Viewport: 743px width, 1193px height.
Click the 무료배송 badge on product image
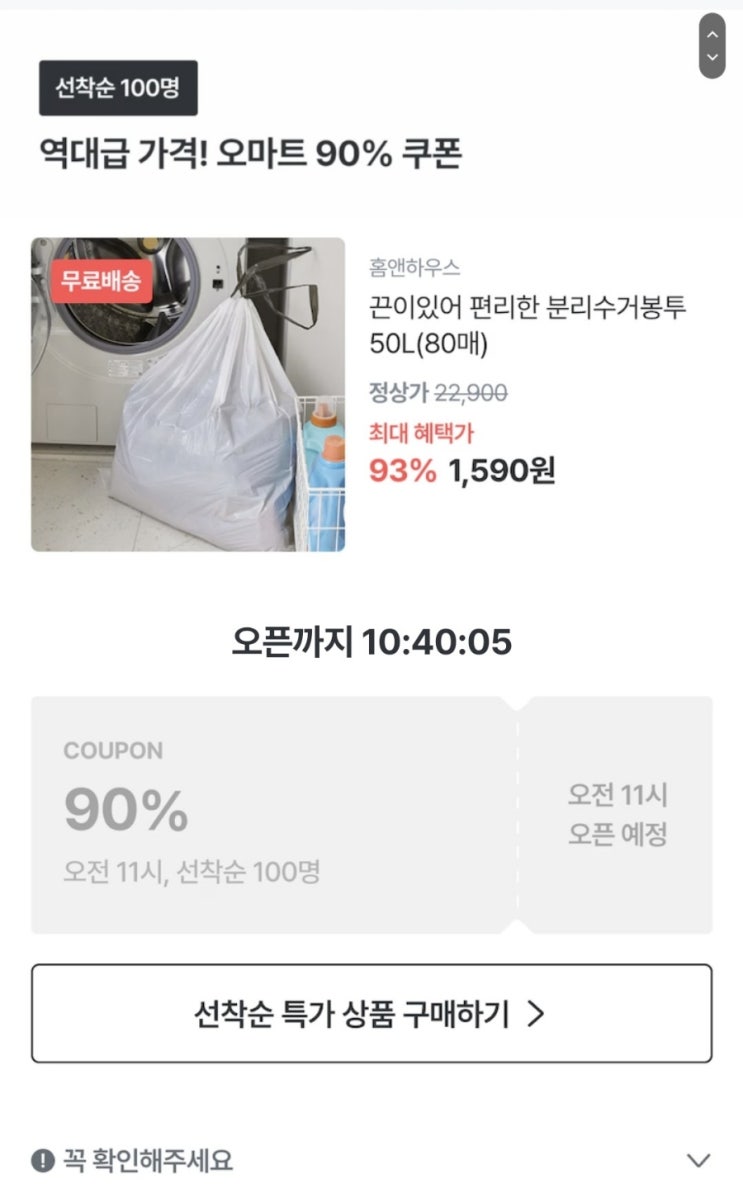tap(101, 281)
